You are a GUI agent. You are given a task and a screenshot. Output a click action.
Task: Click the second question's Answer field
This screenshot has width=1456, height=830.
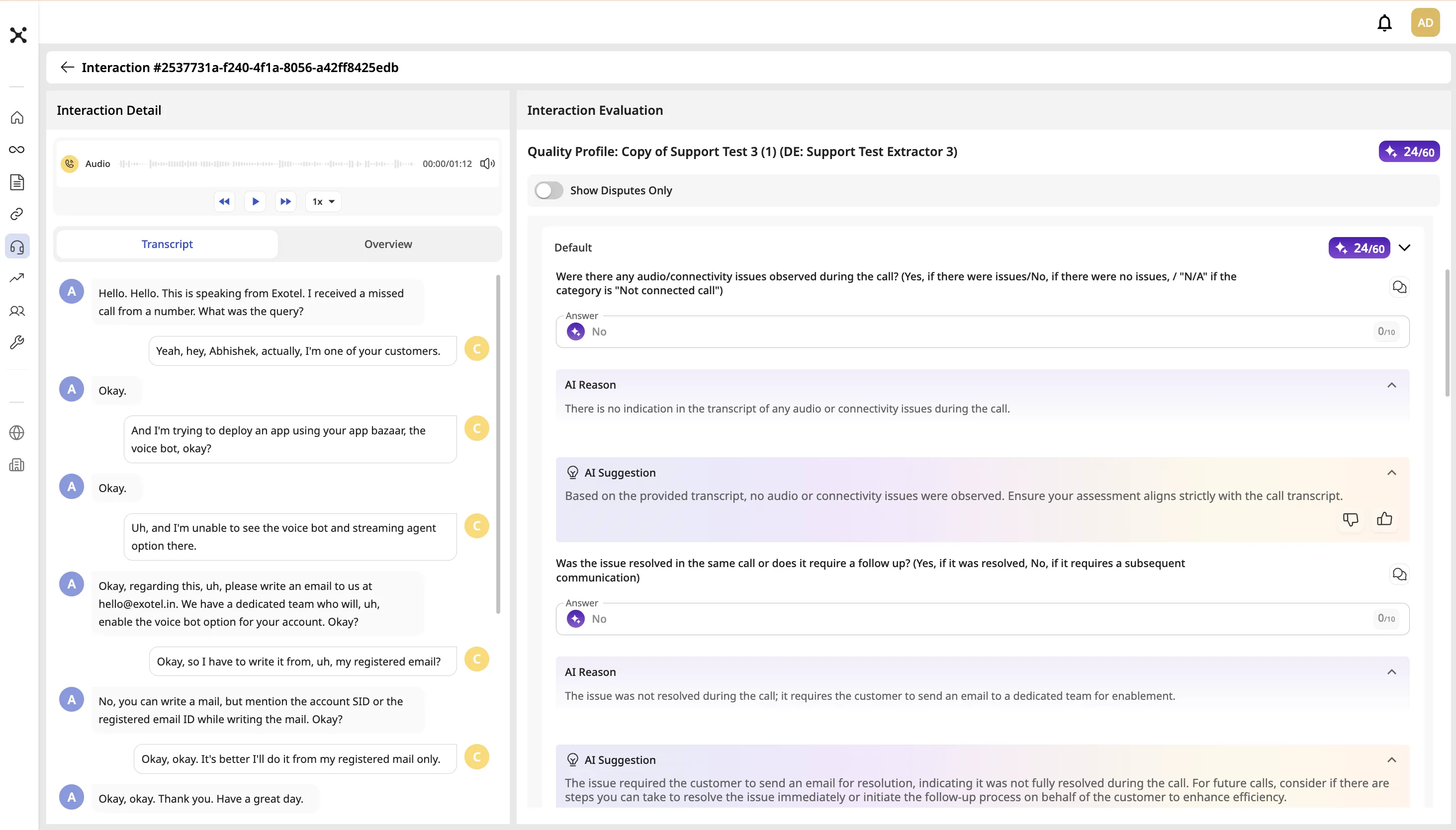pyautogui.click(x=982, y=618)
